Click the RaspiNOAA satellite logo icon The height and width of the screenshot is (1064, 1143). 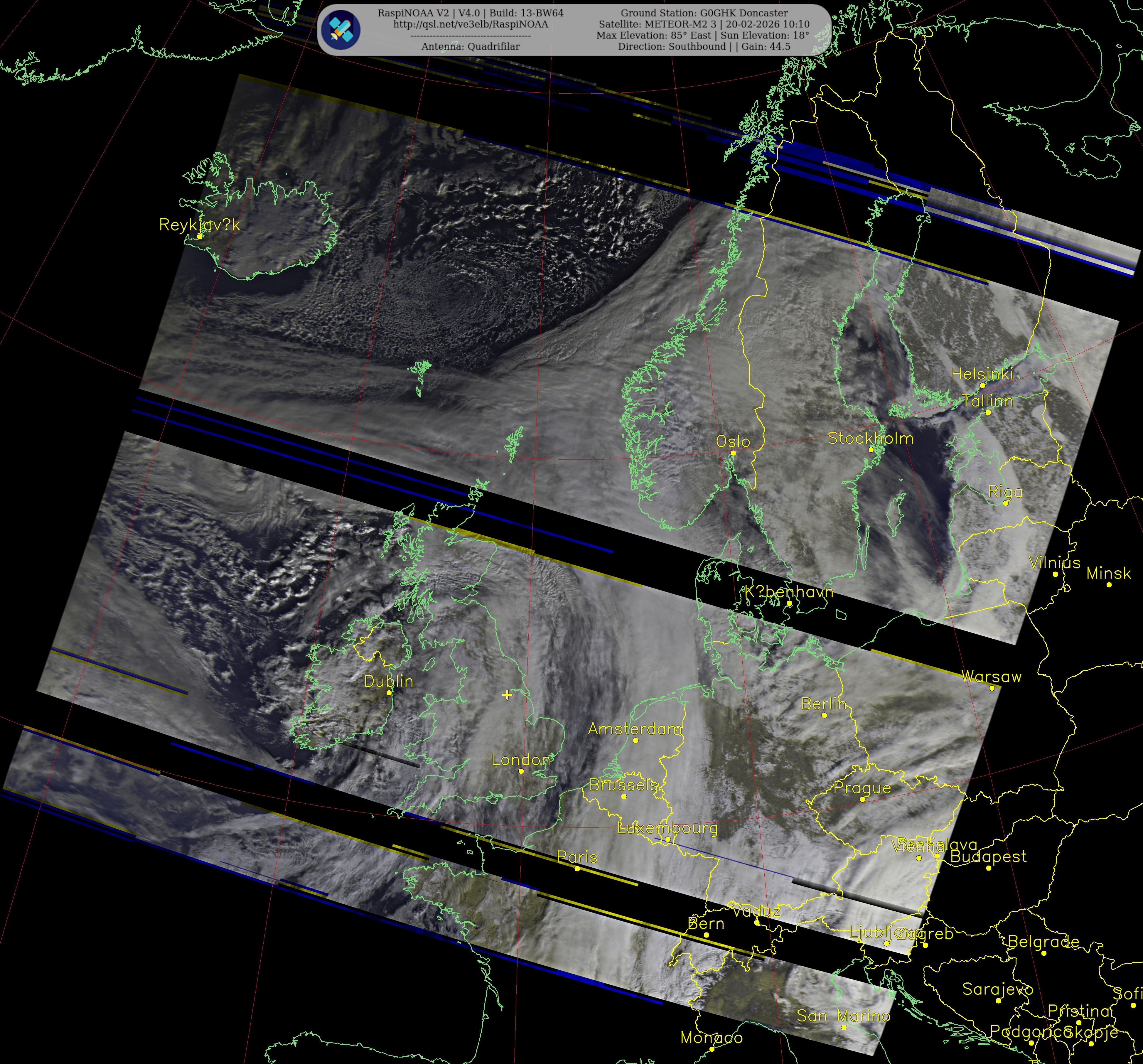coord(341,29)
